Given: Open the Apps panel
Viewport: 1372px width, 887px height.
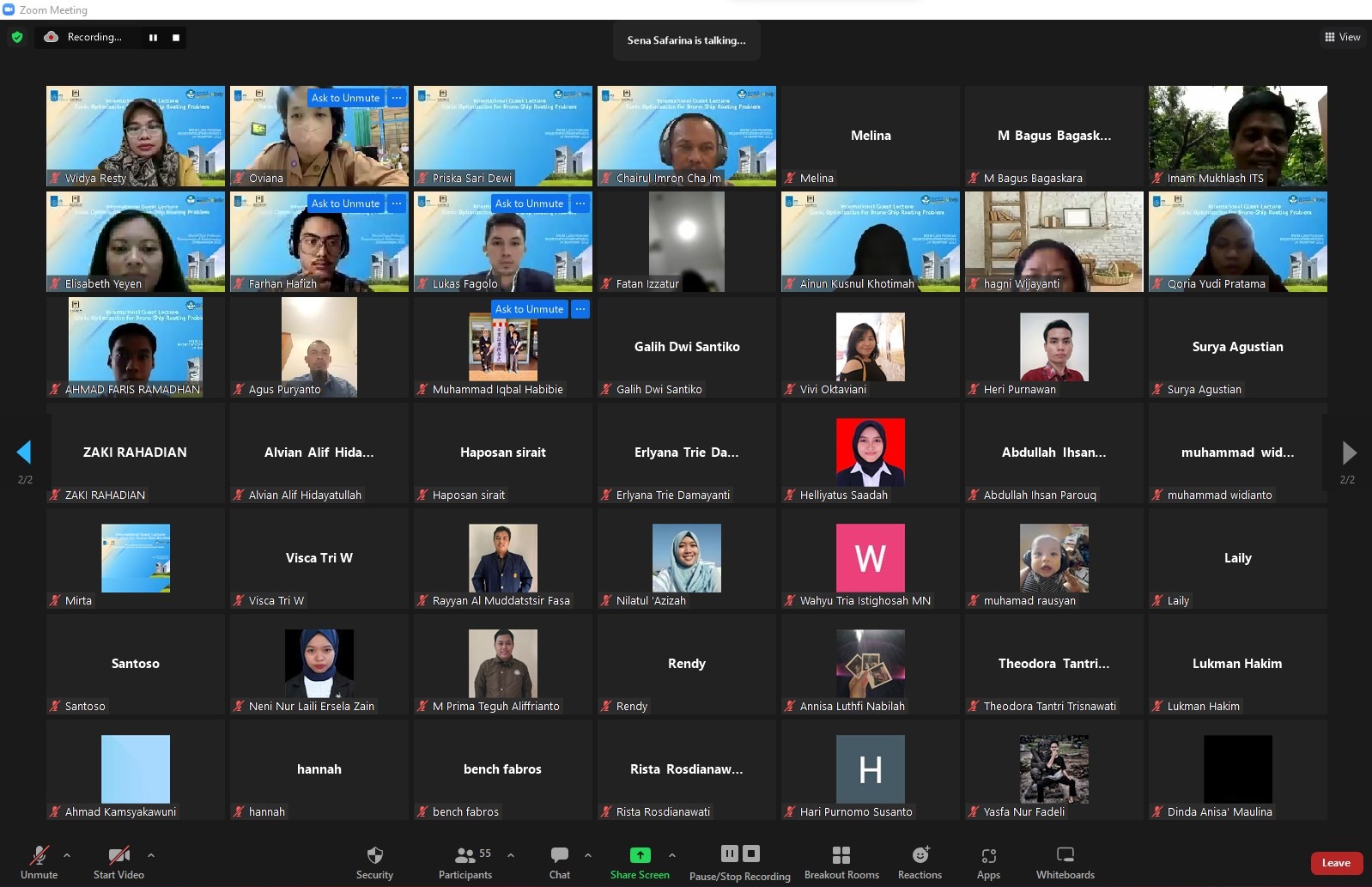Looking at the screenshot, I should (x=988, y=862).
